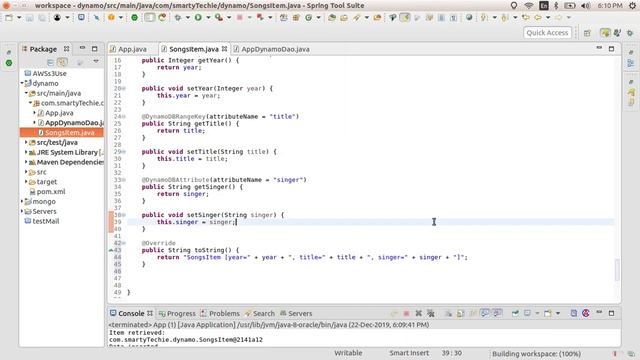Open the Problems tab
This screenshot has height=360, width=640.
coord(220,313)
